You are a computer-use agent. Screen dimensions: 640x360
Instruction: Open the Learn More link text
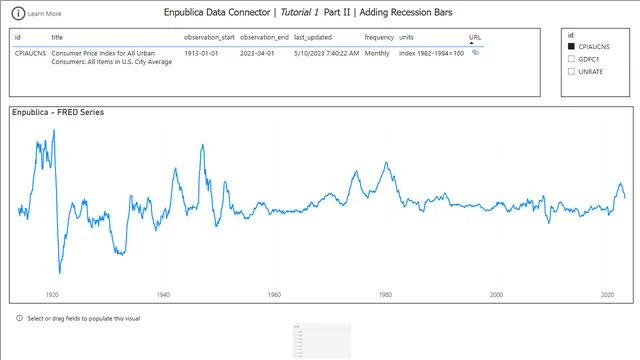[x=44, y=14]
